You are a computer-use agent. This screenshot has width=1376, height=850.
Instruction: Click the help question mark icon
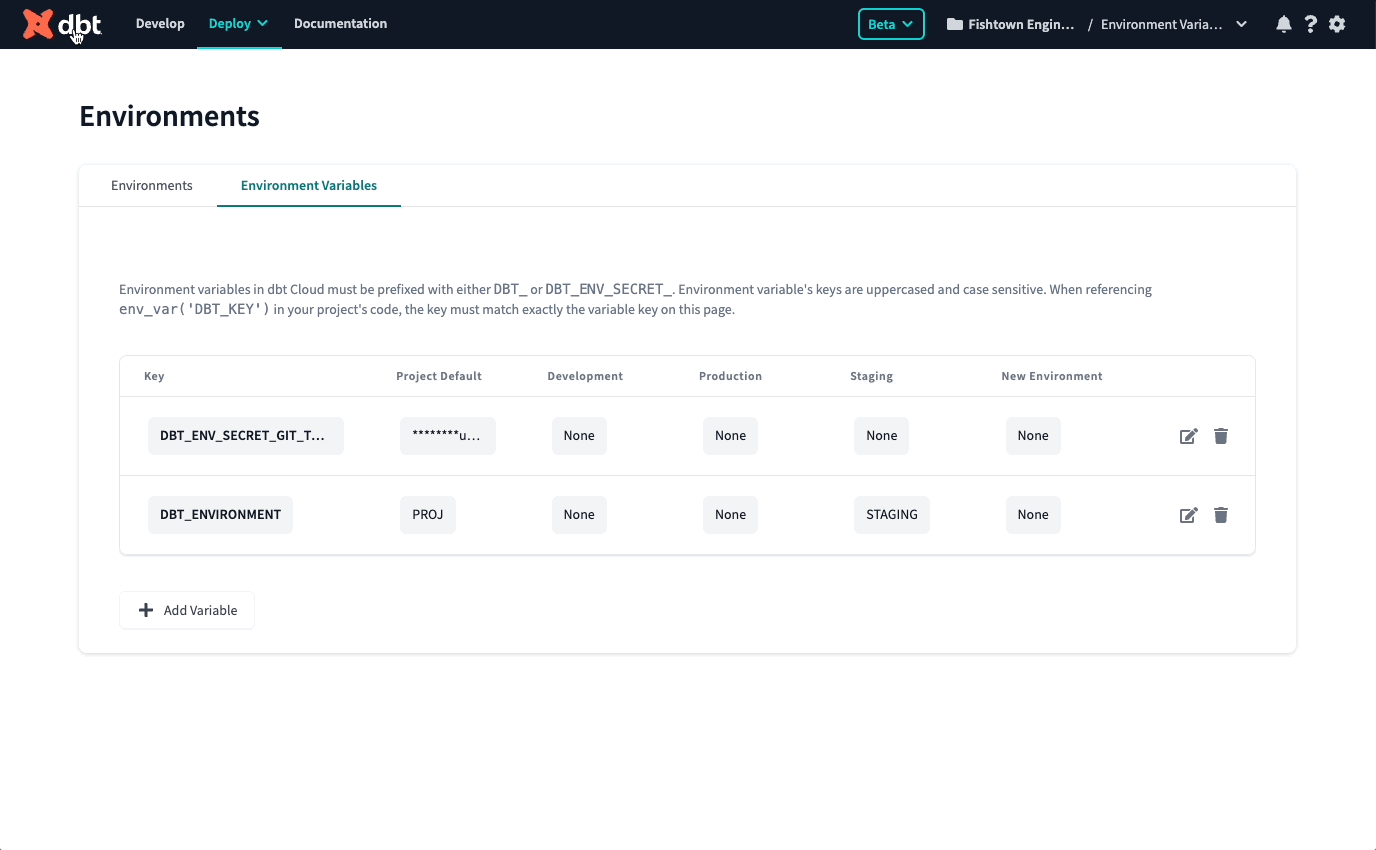pyautogui.click(x=1310, y=23)
